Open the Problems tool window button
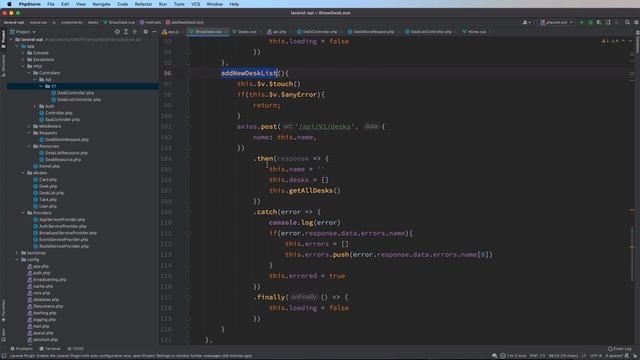 21,349
